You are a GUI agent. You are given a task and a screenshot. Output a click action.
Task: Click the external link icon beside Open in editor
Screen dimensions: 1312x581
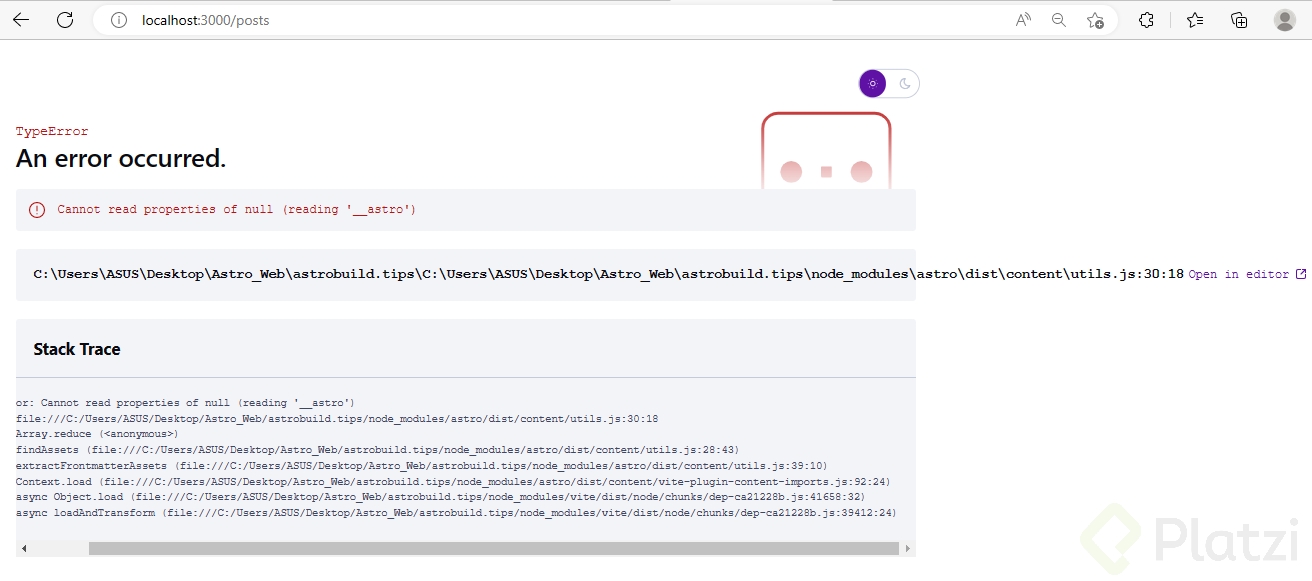1301,274
